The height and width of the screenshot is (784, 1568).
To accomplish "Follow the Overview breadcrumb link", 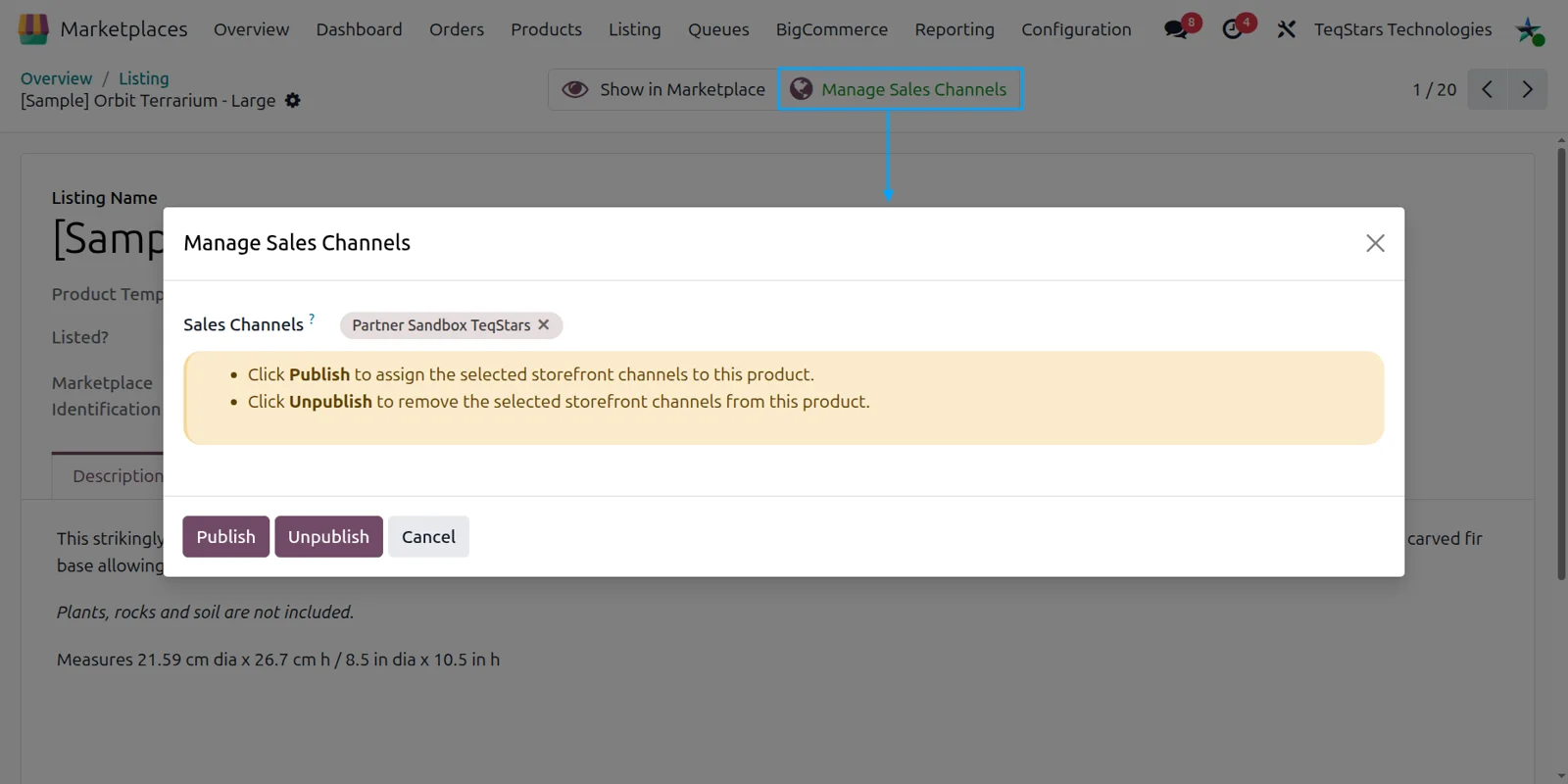I will coord(56,78).
